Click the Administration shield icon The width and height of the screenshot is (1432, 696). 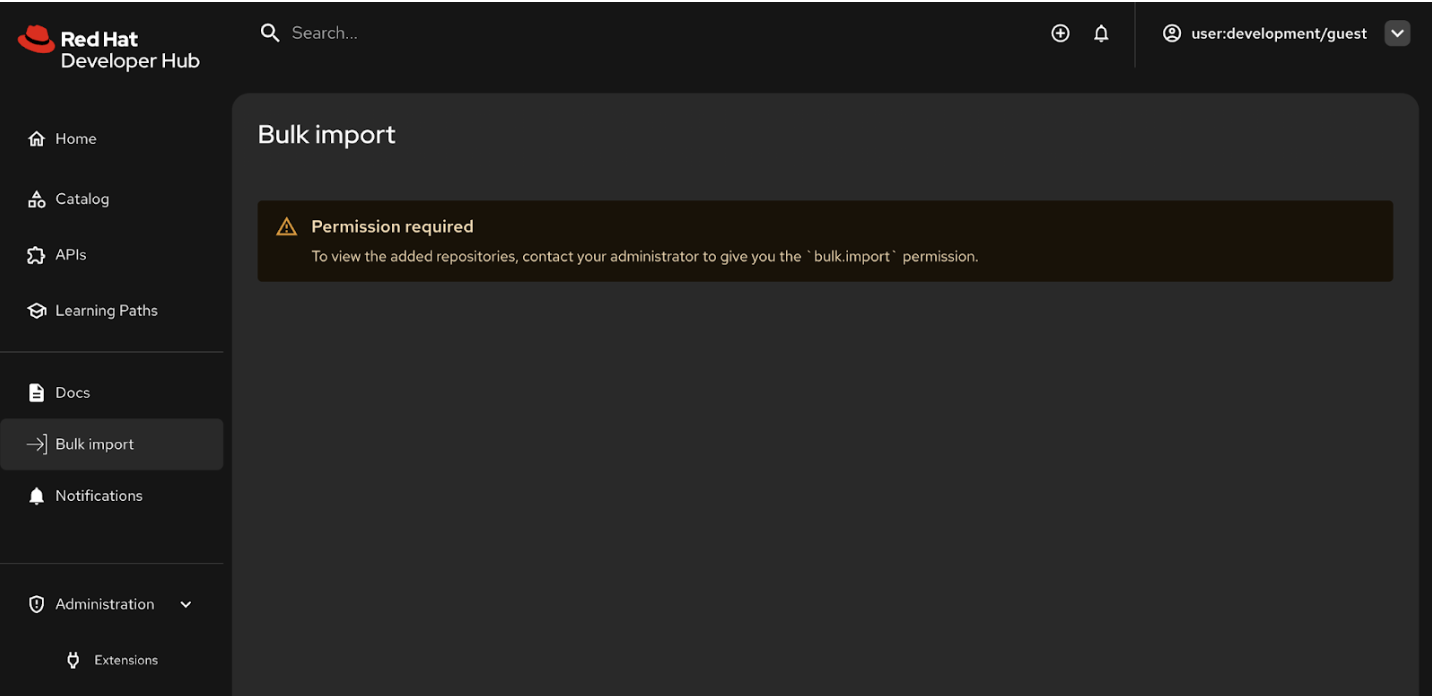37,604
